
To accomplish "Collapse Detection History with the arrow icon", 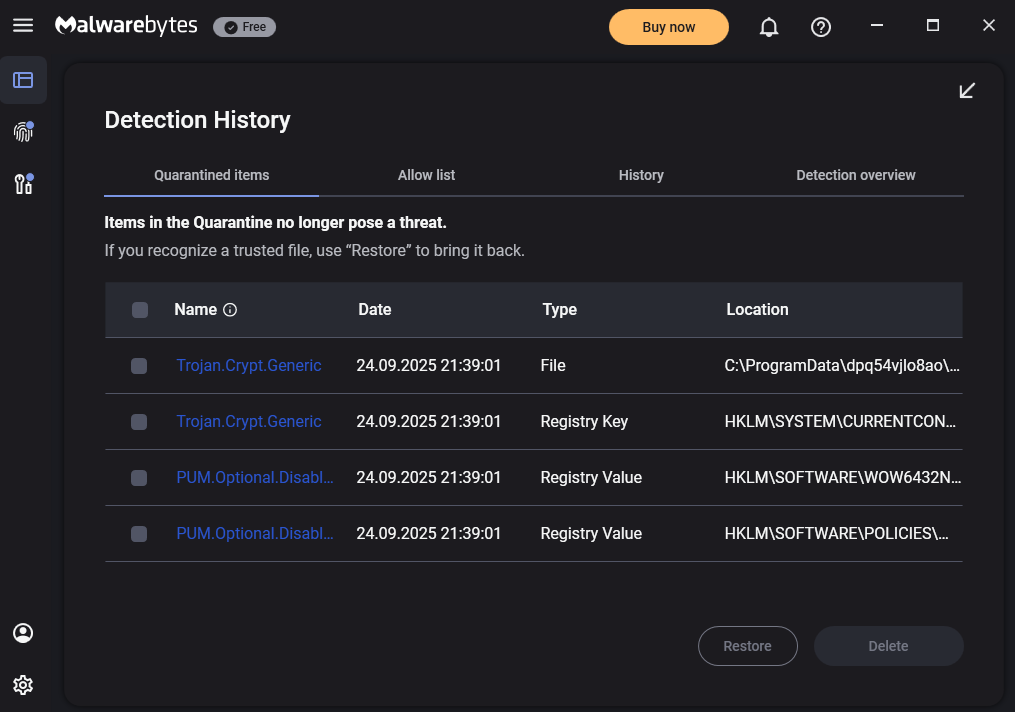I will tap(967, 91).
